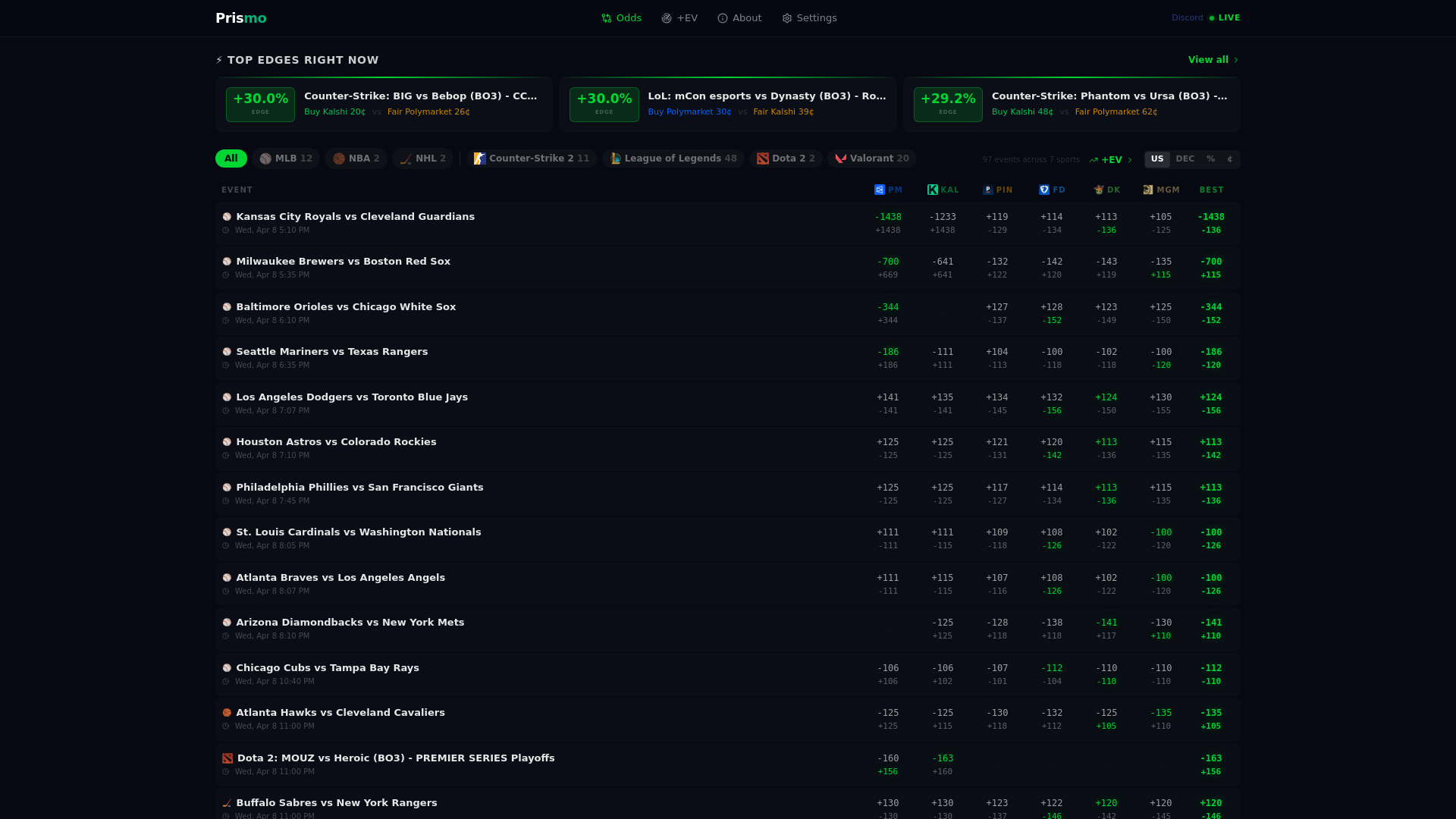Click clock icon under Milwaukee Brewers row
Screen dimensions: 1456x819
[x=225, y=275]
